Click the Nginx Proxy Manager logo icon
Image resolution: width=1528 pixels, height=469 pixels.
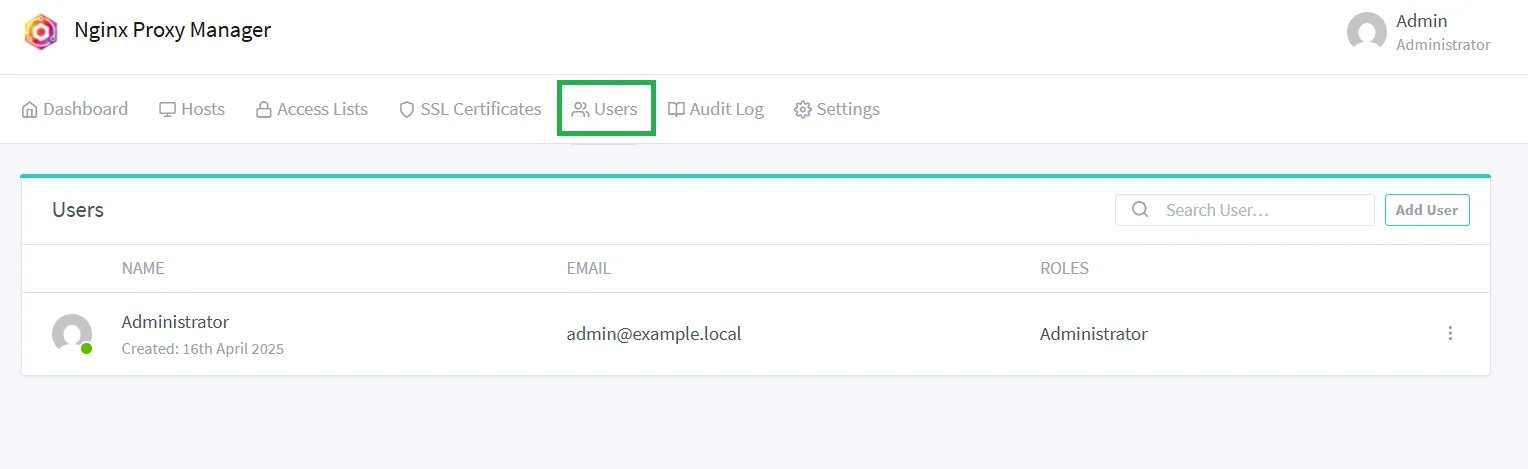tap(41, 31)
